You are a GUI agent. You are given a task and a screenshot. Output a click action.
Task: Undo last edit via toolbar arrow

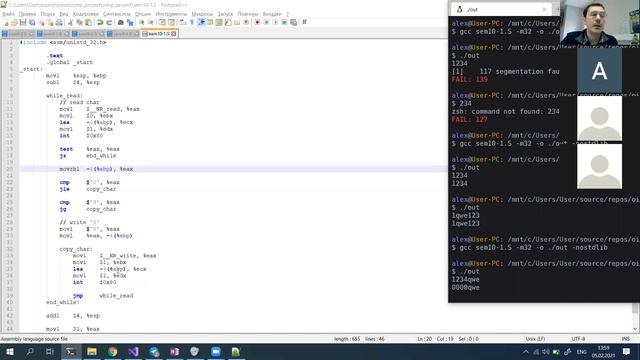[x=100, y=22]
